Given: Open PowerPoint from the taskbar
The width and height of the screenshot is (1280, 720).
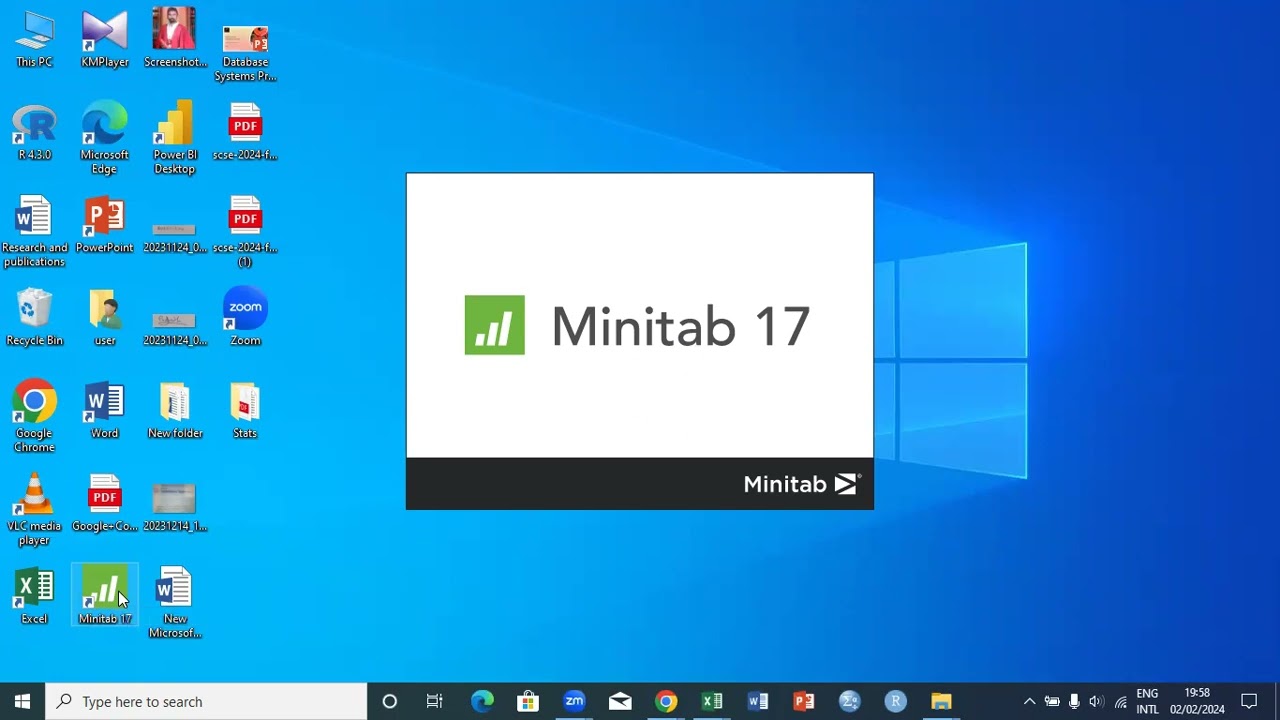Looking at the screenshot, I should (x=804, y=701).
